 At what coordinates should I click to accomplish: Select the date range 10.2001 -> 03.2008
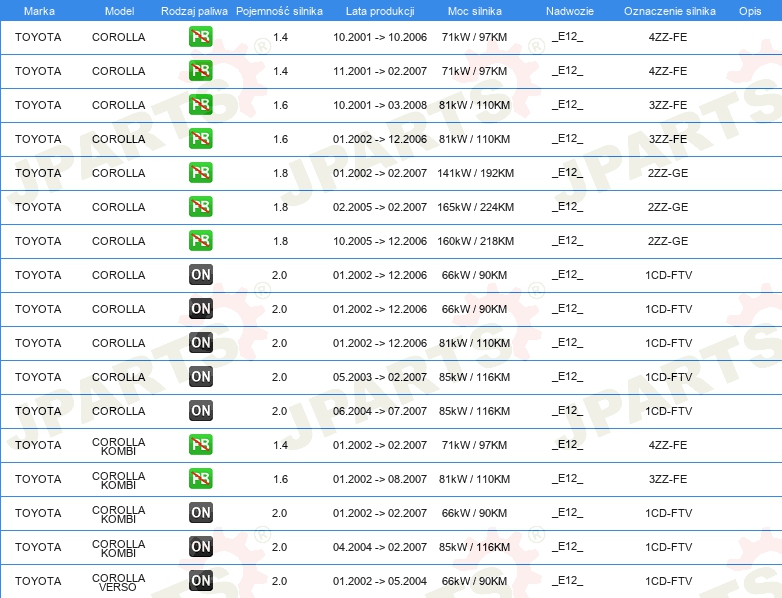(x=380, y=105)
